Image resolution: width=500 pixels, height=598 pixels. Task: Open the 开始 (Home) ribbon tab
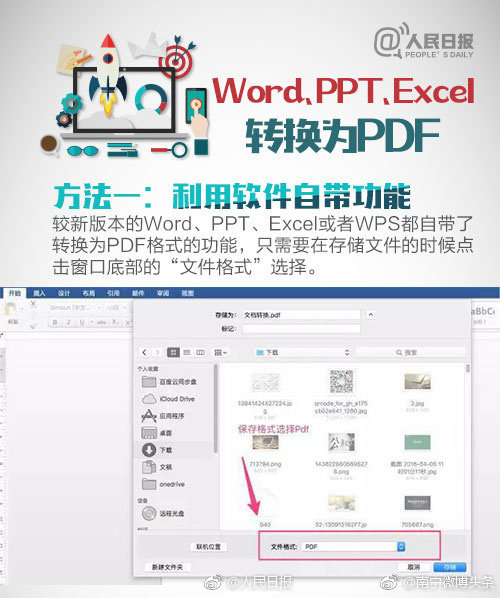[14, 293]
